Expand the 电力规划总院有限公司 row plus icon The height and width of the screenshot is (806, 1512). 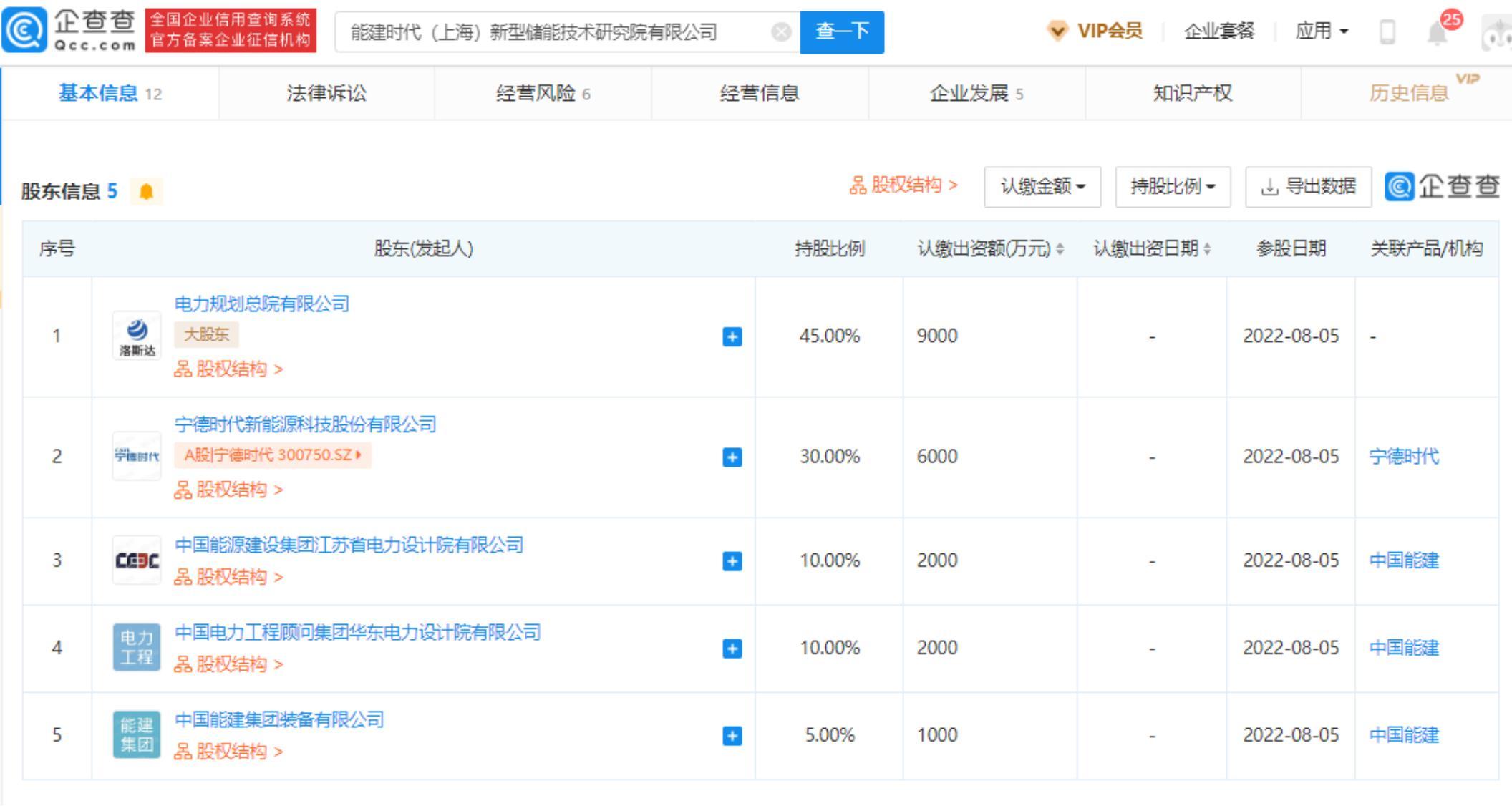pyautogui.click(x=732, y=336)
